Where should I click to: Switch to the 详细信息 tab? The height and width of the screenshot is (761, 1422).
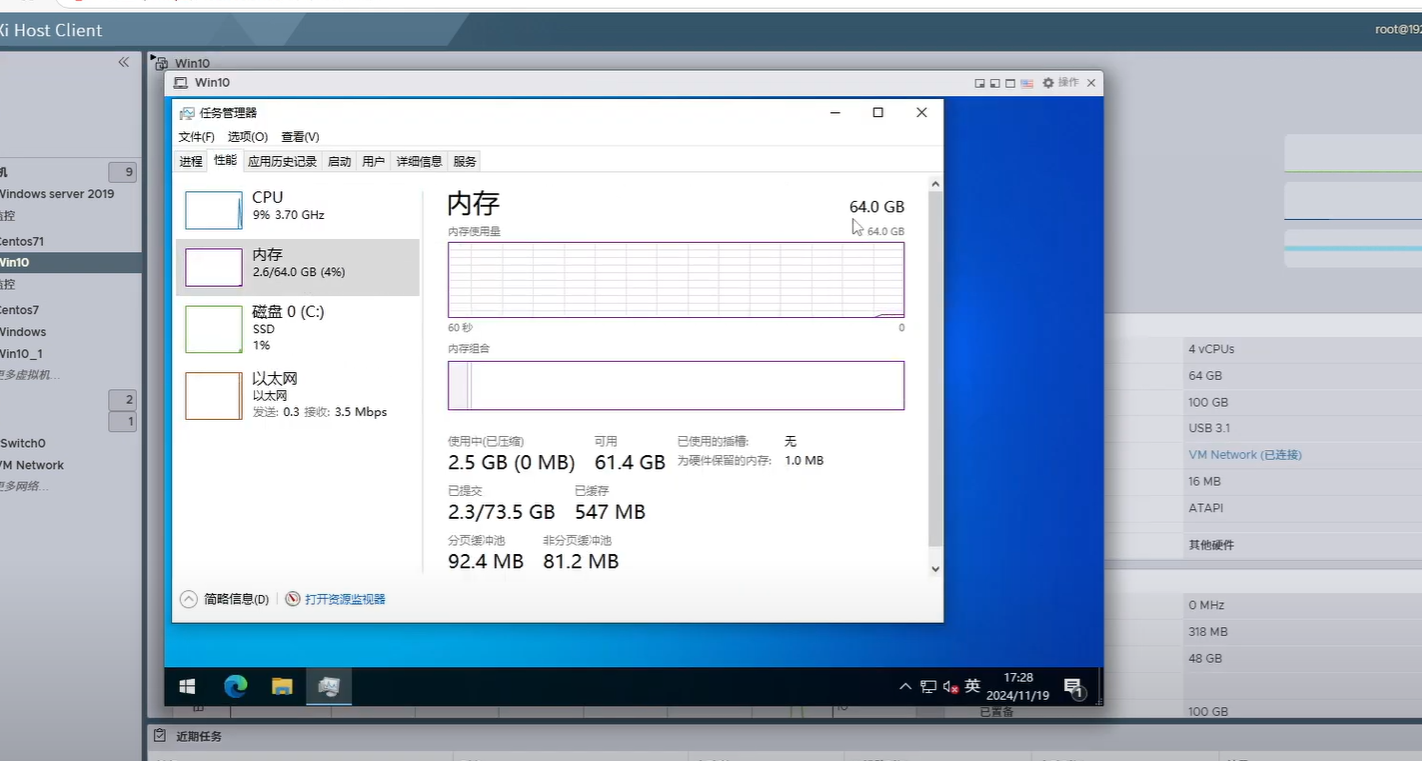(x=419, y=161)
